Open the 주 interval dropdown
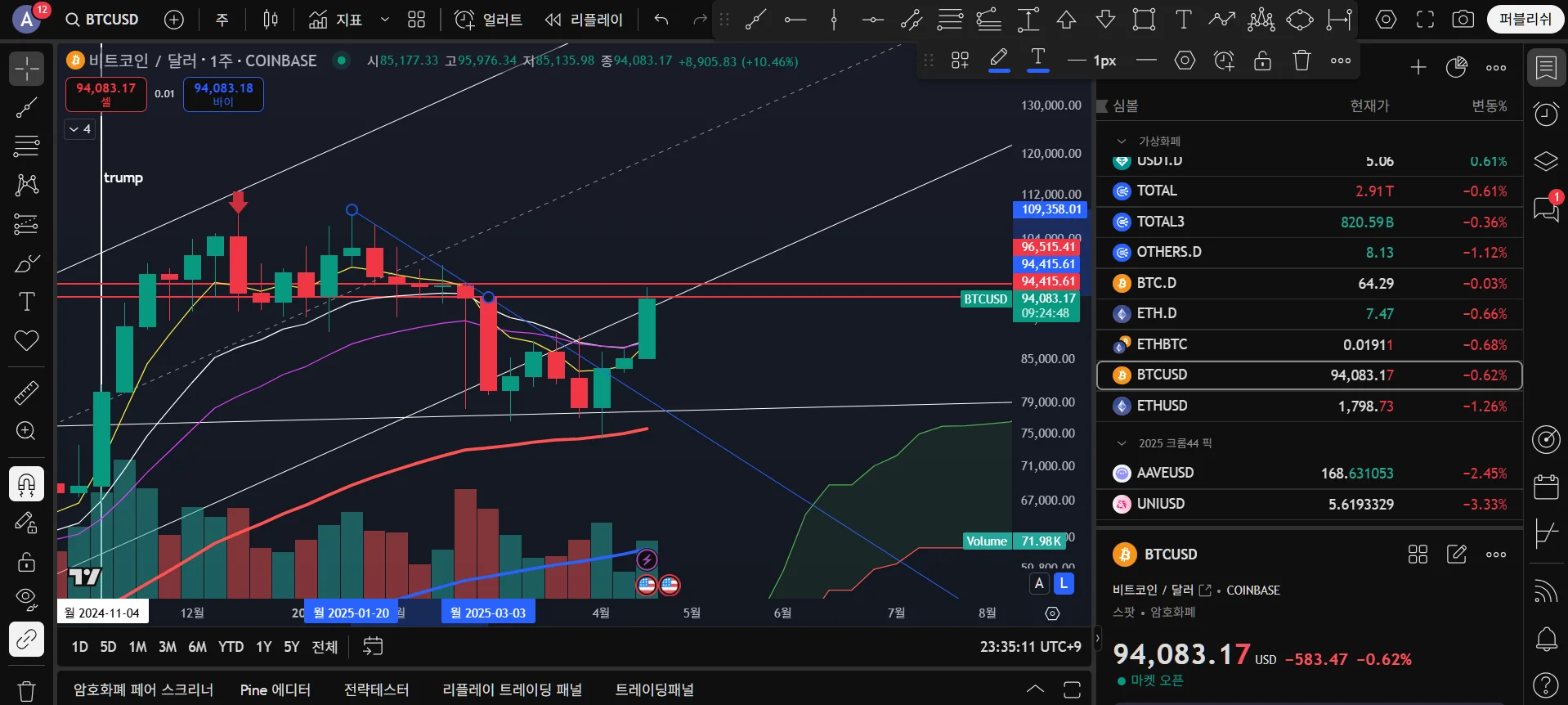The height and width of the screenshot is (705, 1568). click(222, 20)
